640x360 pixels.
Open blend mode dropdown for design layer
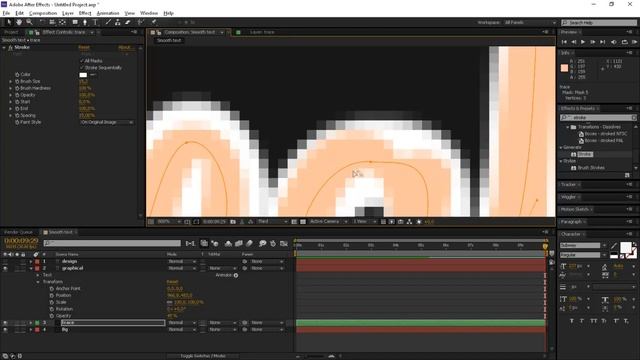click(182, 261)
